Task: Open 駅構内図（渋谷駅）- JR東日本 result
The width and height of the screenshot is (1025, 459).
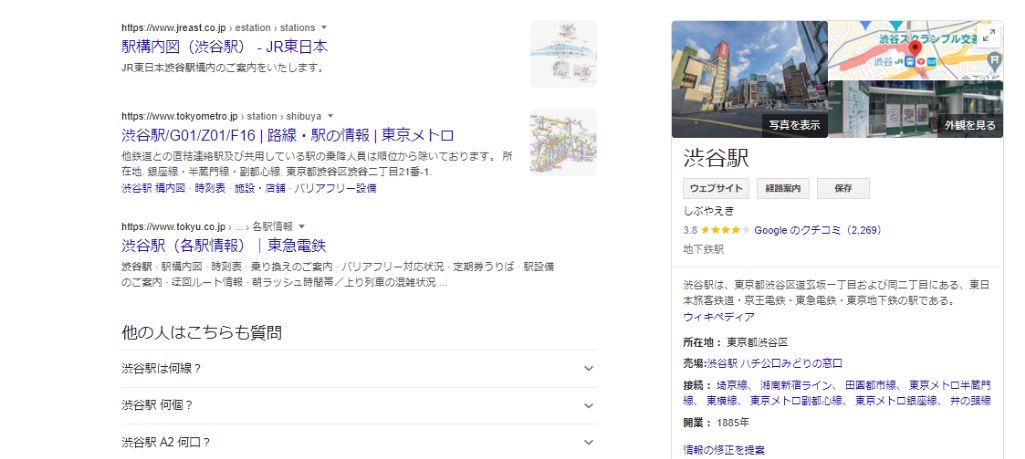Action: click(224, 46)
